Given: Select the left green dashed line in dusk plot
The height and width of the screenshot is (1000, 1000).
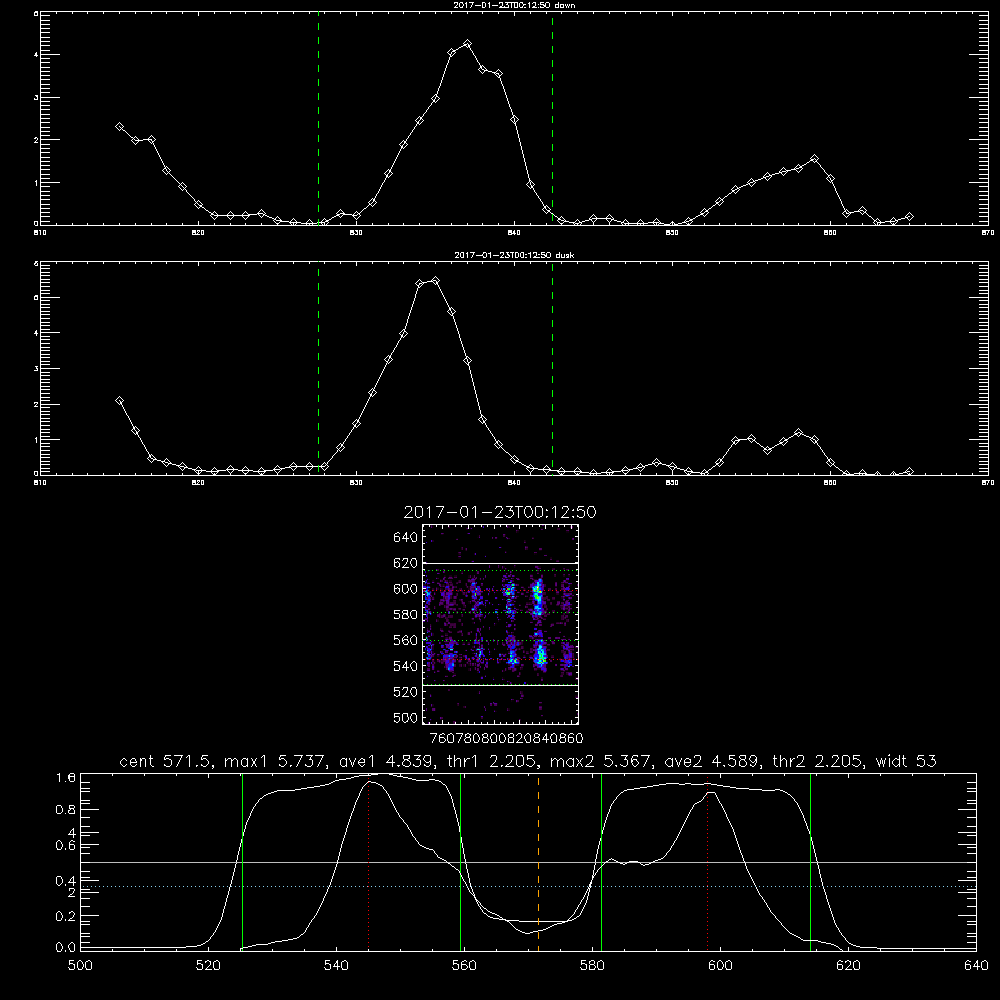Looking at the screenshot, I should [x=318, y=368].
